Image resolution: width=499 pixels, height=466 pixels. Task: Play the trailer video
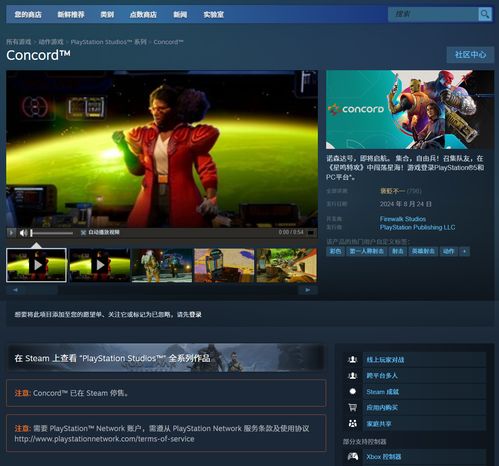click(11, 232)
